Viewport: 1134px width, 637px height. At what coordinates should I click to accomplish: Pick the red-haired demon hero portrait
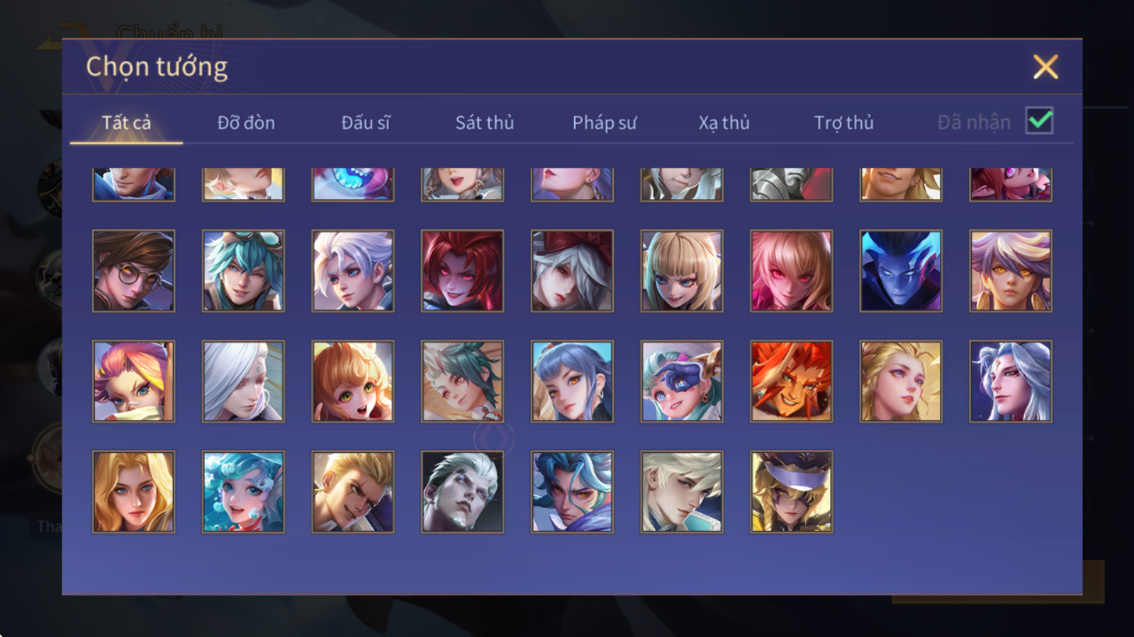[462, 271]
